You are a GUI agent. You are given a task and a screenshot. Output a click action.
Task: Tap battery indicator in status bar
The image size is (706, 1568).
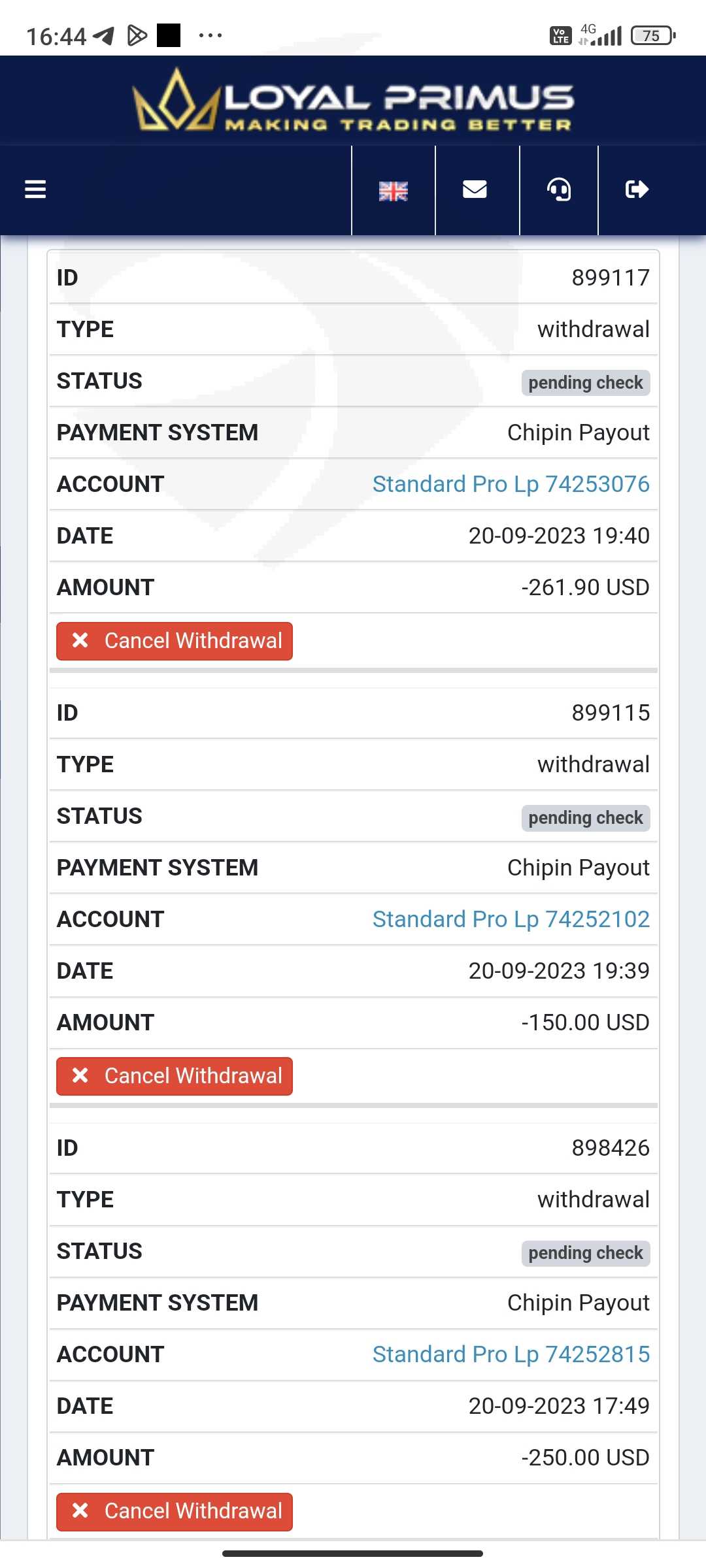(652, 35)
